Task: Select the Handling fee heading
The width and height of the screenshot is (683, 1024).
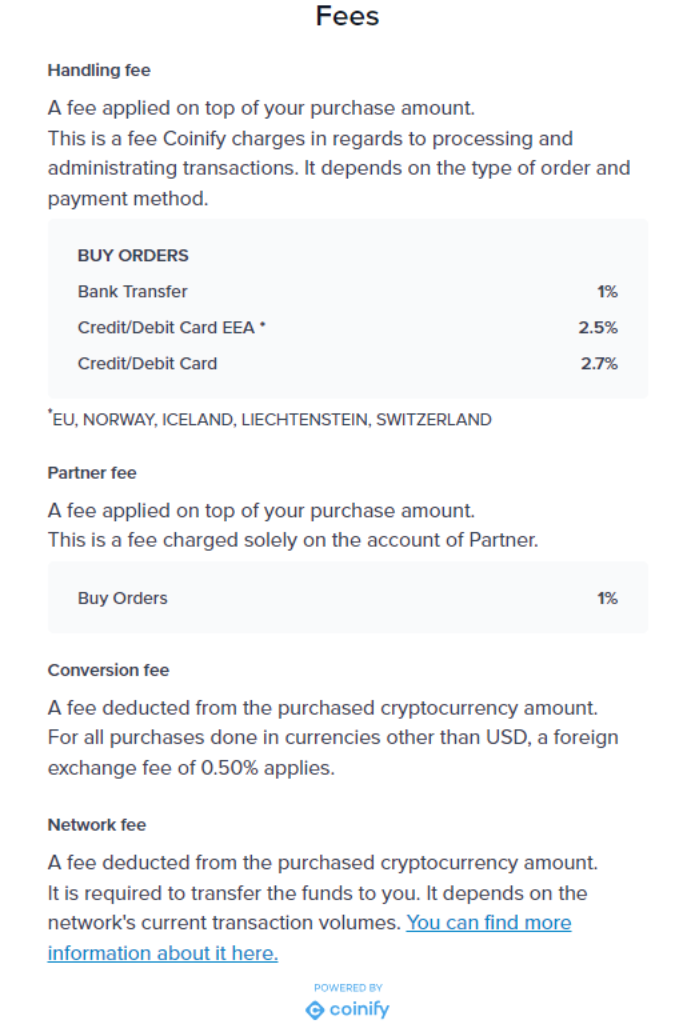Action: [99, 70]
